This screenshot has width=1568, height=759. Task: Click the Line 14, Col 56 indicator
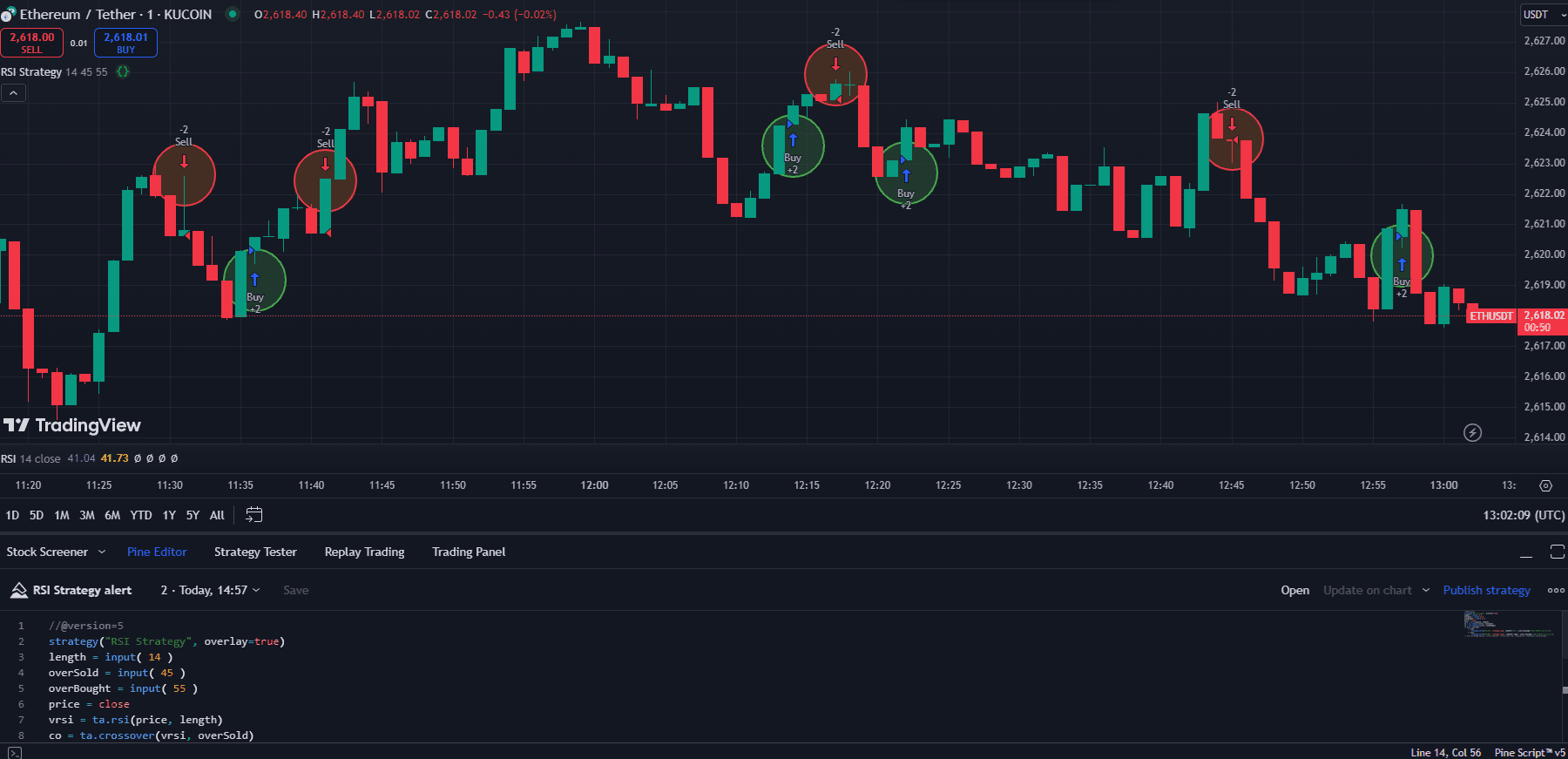1445,752
